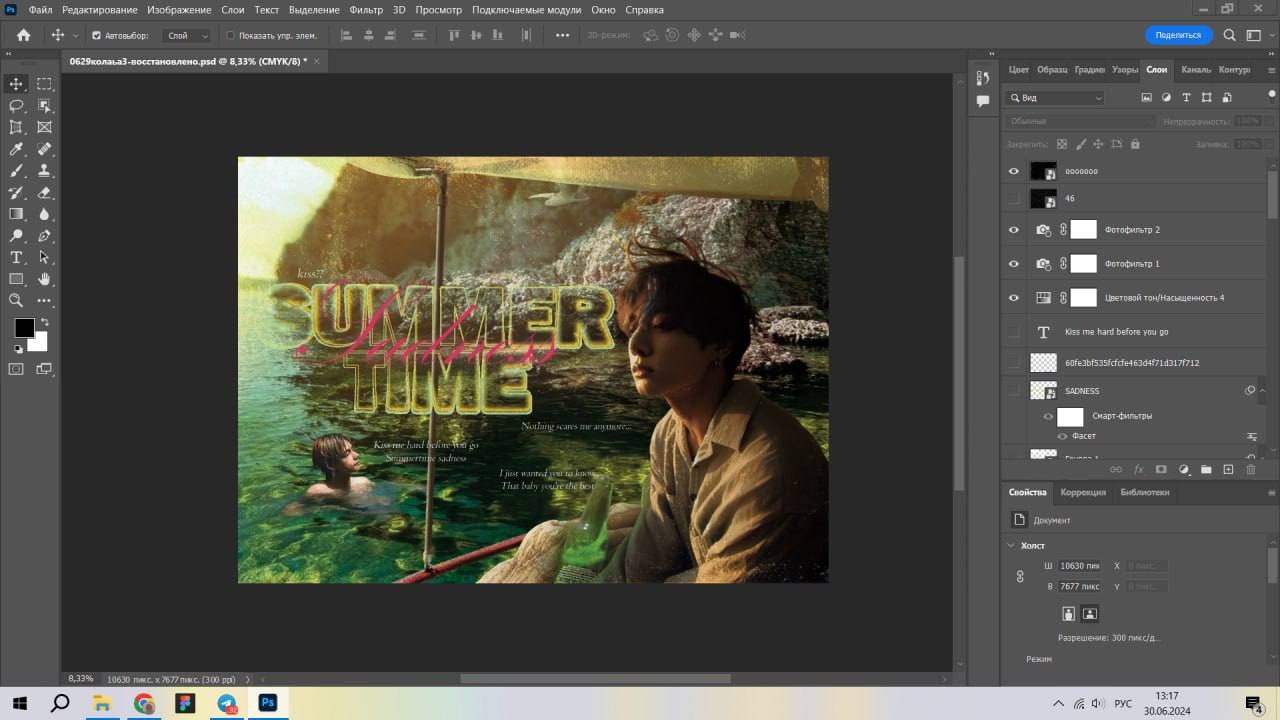Viewport: 1280px width, 720px height.
Task: Select the Path Selection tool
Action: [44, 257]
